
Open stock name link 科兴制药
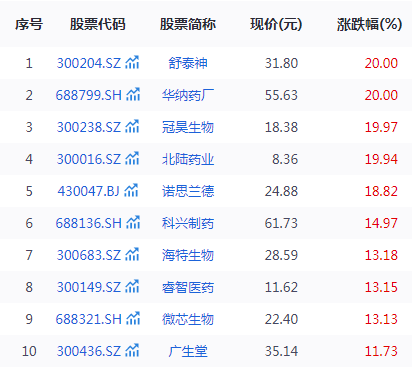[188, 223]
